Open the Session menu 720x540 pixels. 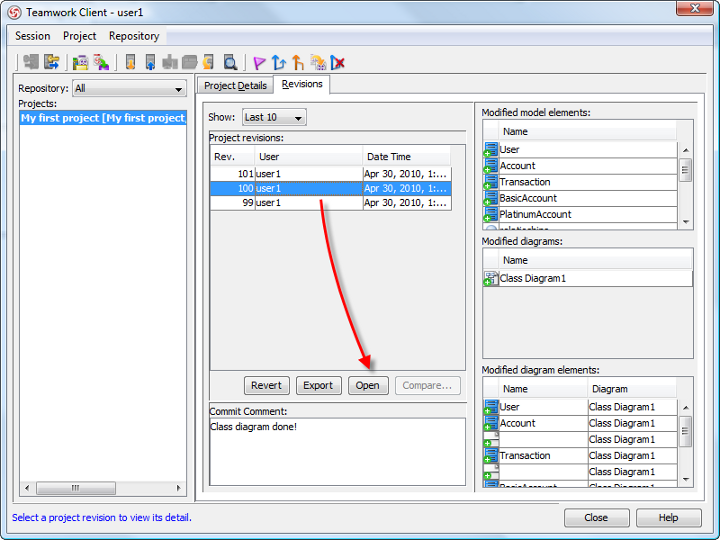(33, 36)
